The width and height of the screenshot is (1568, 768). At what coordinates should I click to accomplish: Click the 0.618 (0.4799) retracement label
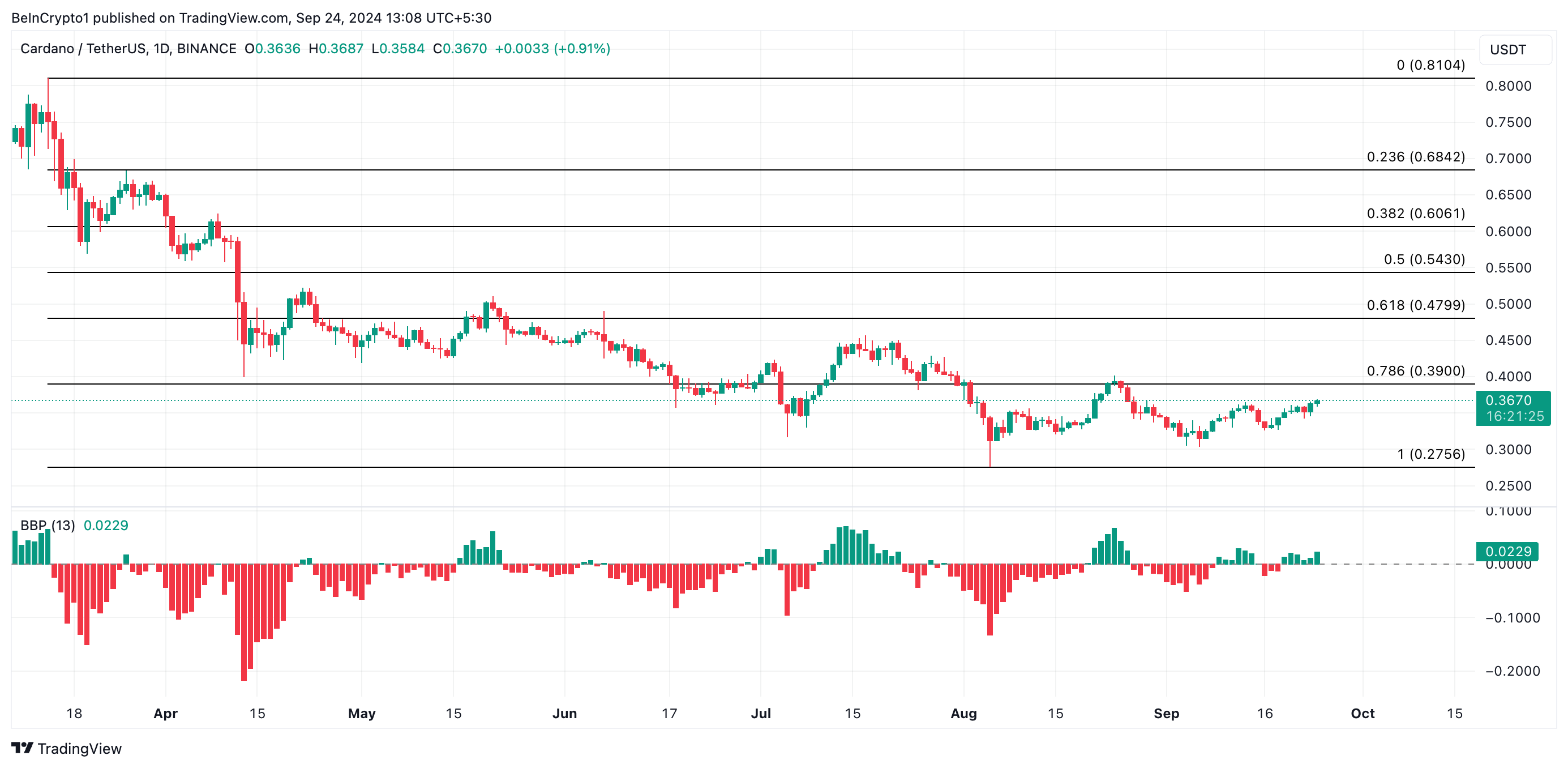1415,305
